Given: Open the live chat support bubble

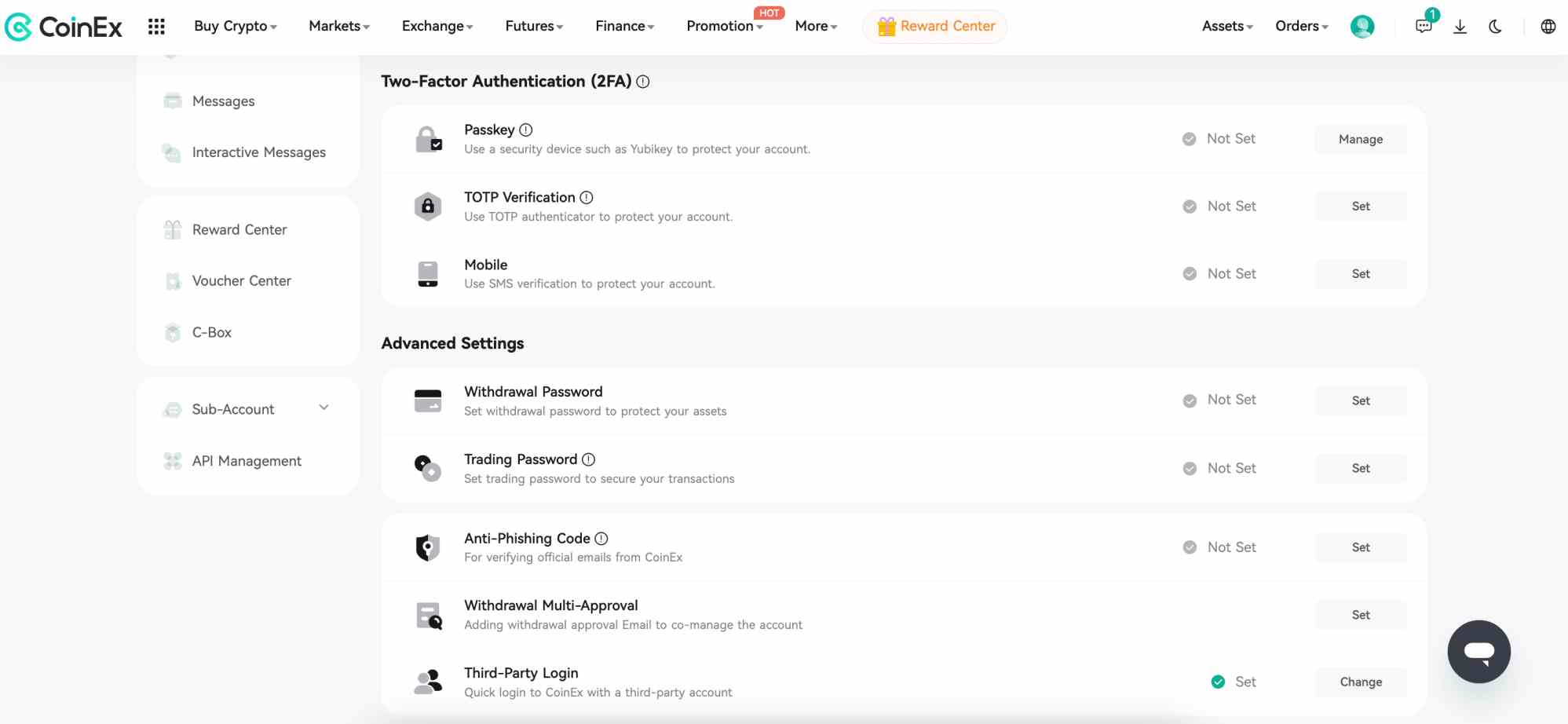Looking at the screenshot, I should coord(1478,652).
